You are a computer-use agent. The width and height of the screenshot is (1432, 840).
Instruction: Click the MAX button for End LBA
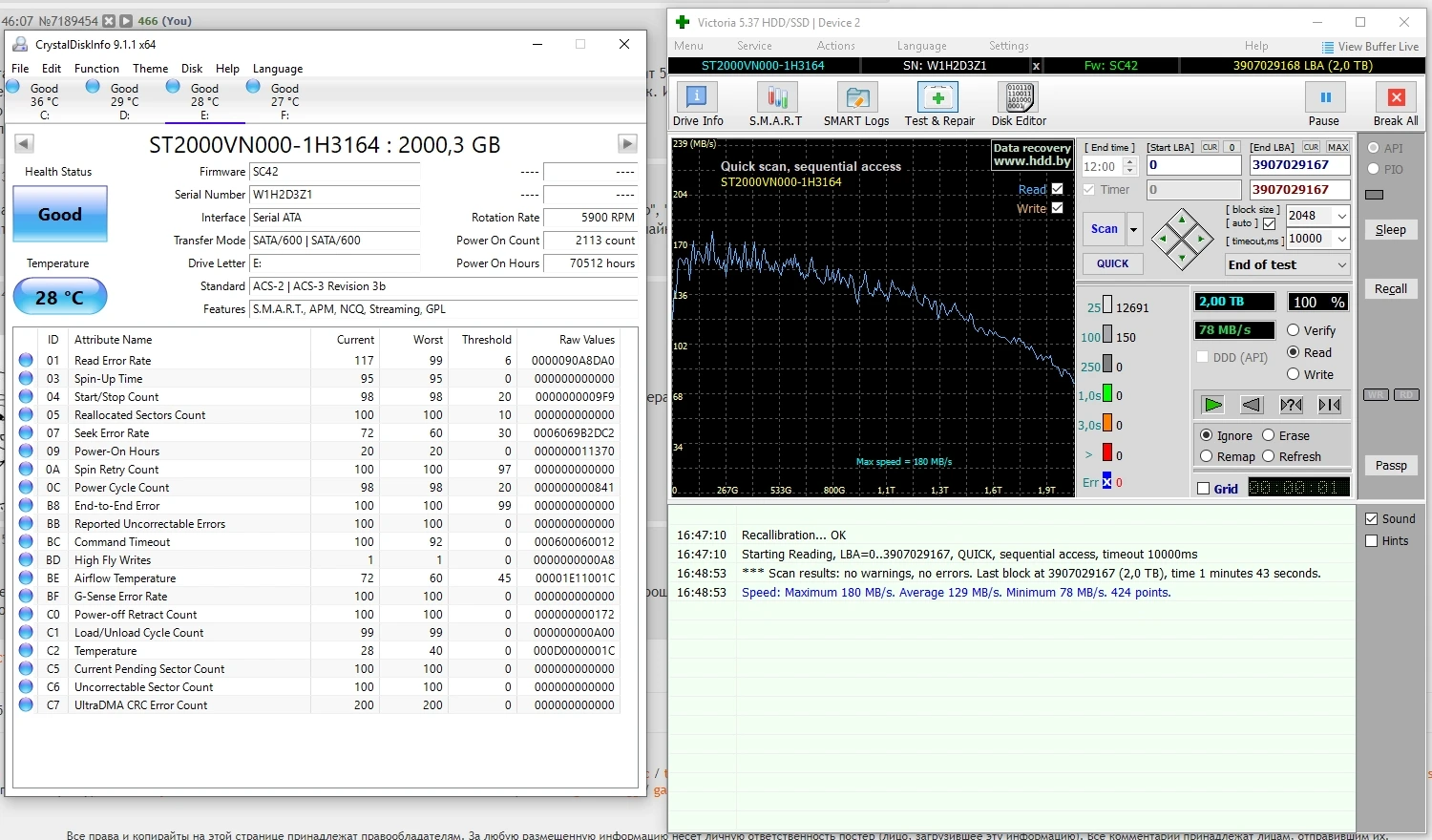[1337, 147]
